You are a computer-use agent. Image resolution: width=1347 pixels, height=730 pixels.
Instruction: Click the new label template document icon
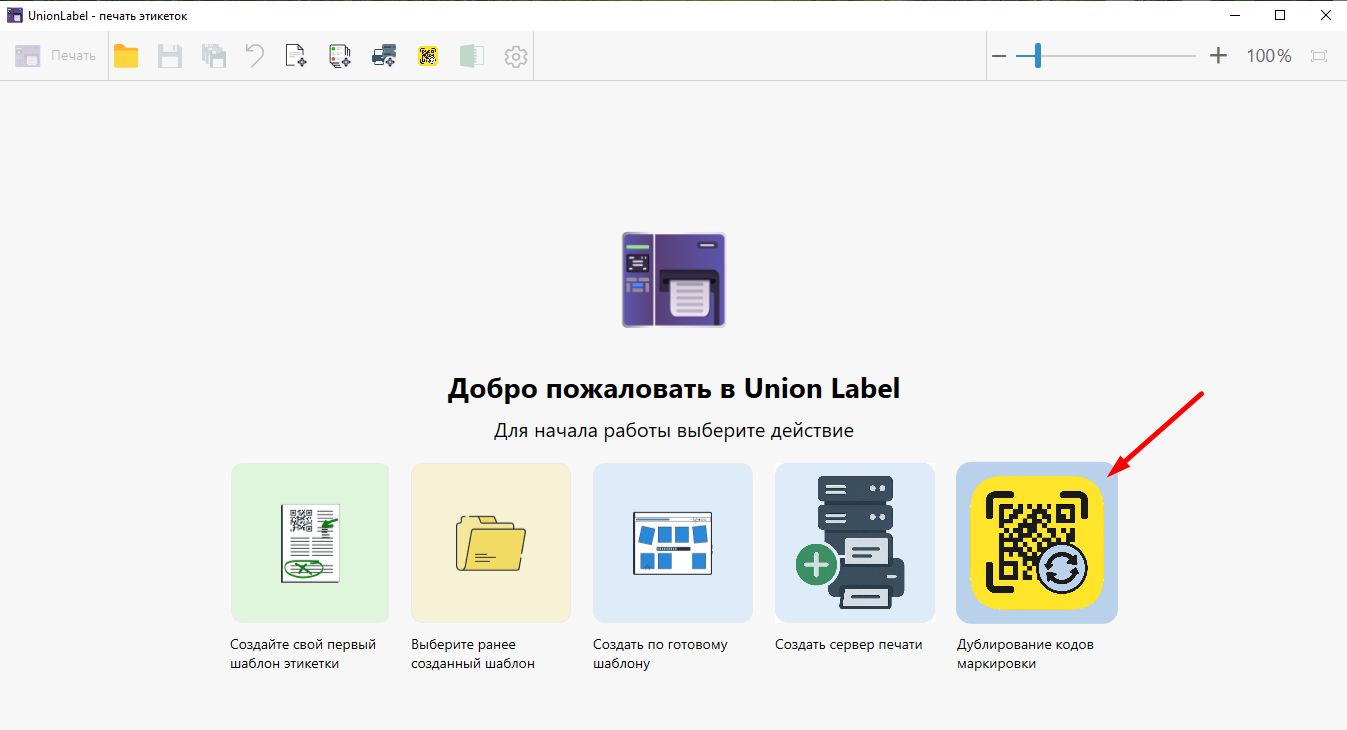tap(296, 56)
